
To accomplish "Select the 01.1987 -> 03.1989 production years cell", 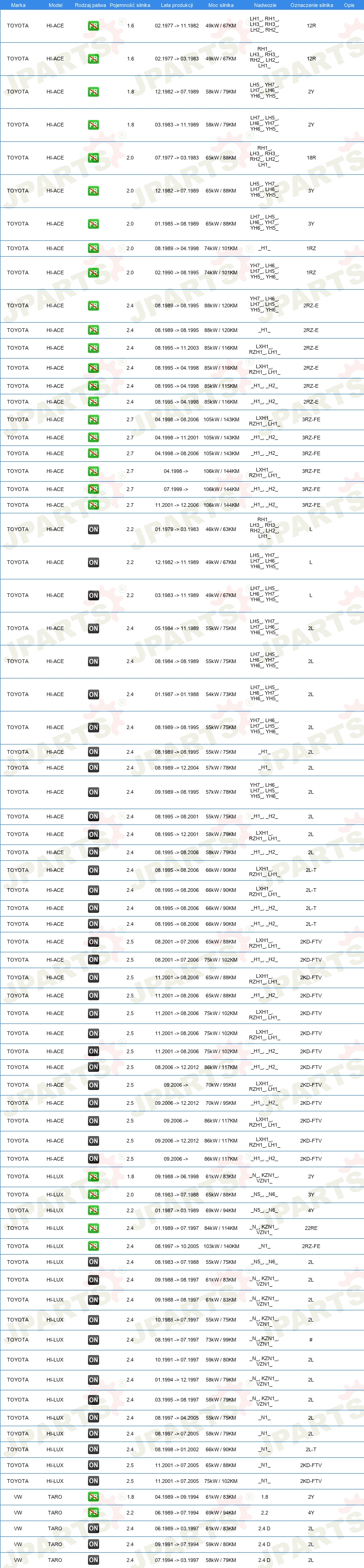I will point(177,1211).
